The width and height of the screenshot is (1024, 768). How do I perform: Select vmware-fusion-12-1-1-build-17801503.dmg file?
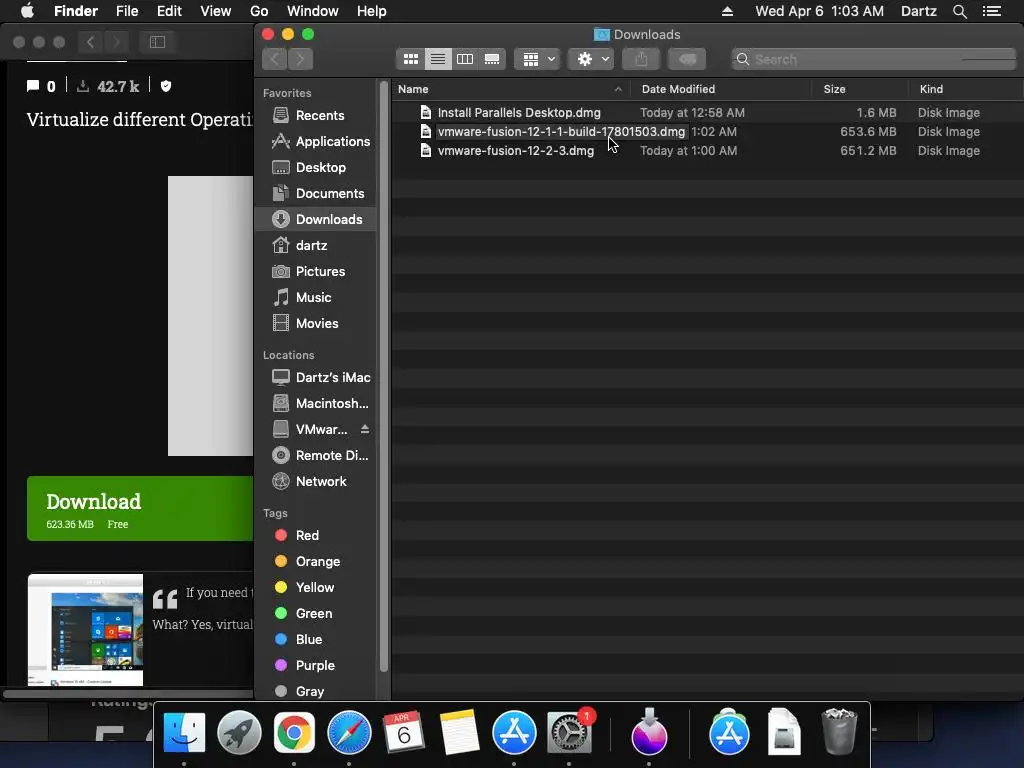coord(708,132)
